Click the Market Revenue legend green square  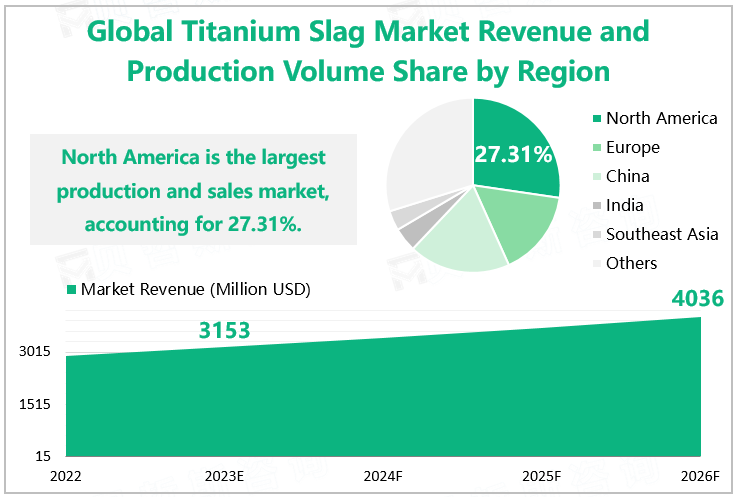71,290
